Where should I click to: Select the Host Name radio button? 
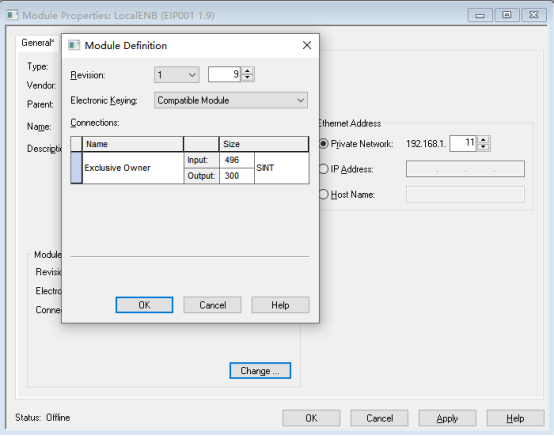pos(323,194)
